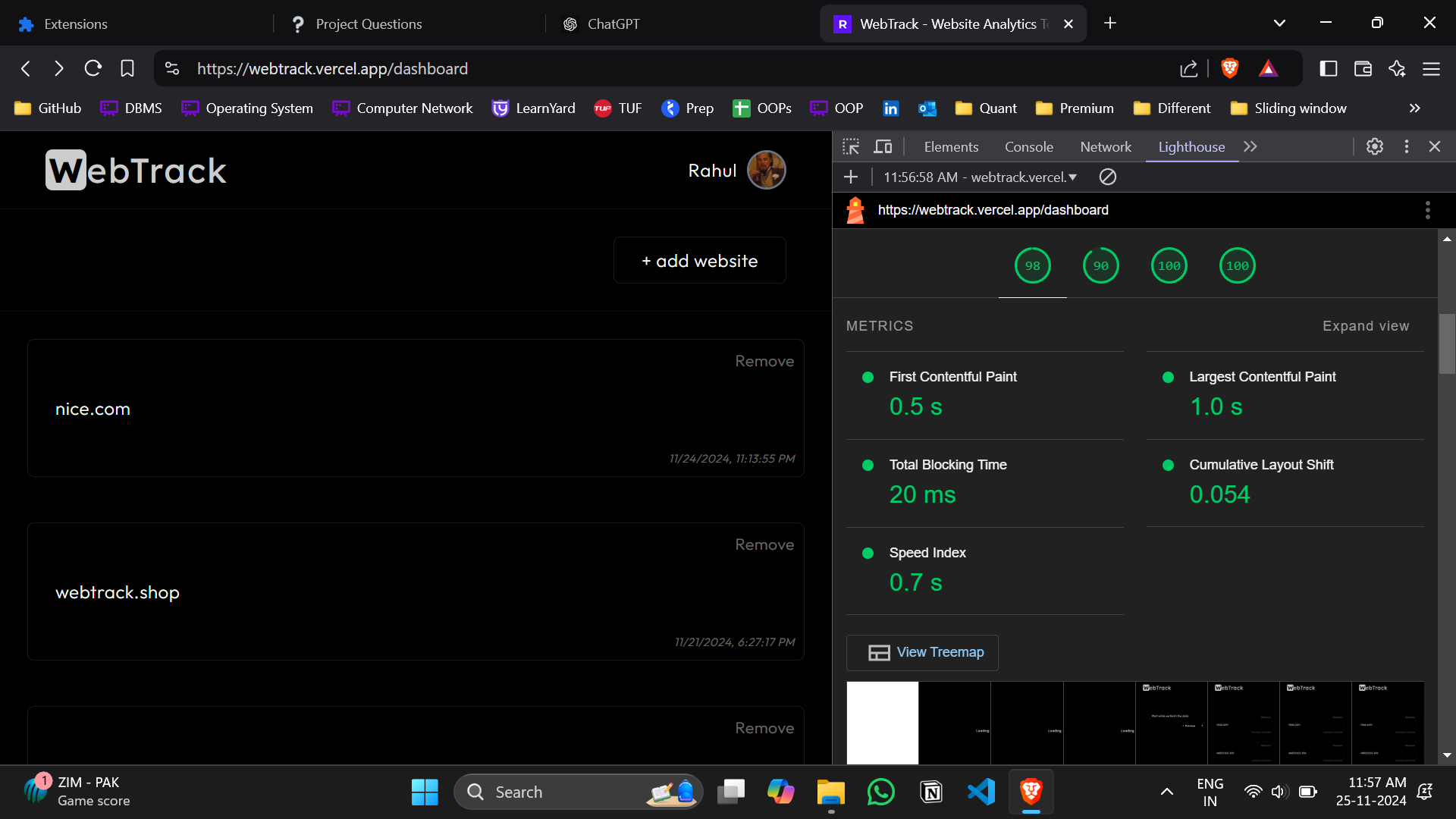The image size is (1456, 819).
Task: Click the clear all reports icon
Action: (x=1108, y=177)
